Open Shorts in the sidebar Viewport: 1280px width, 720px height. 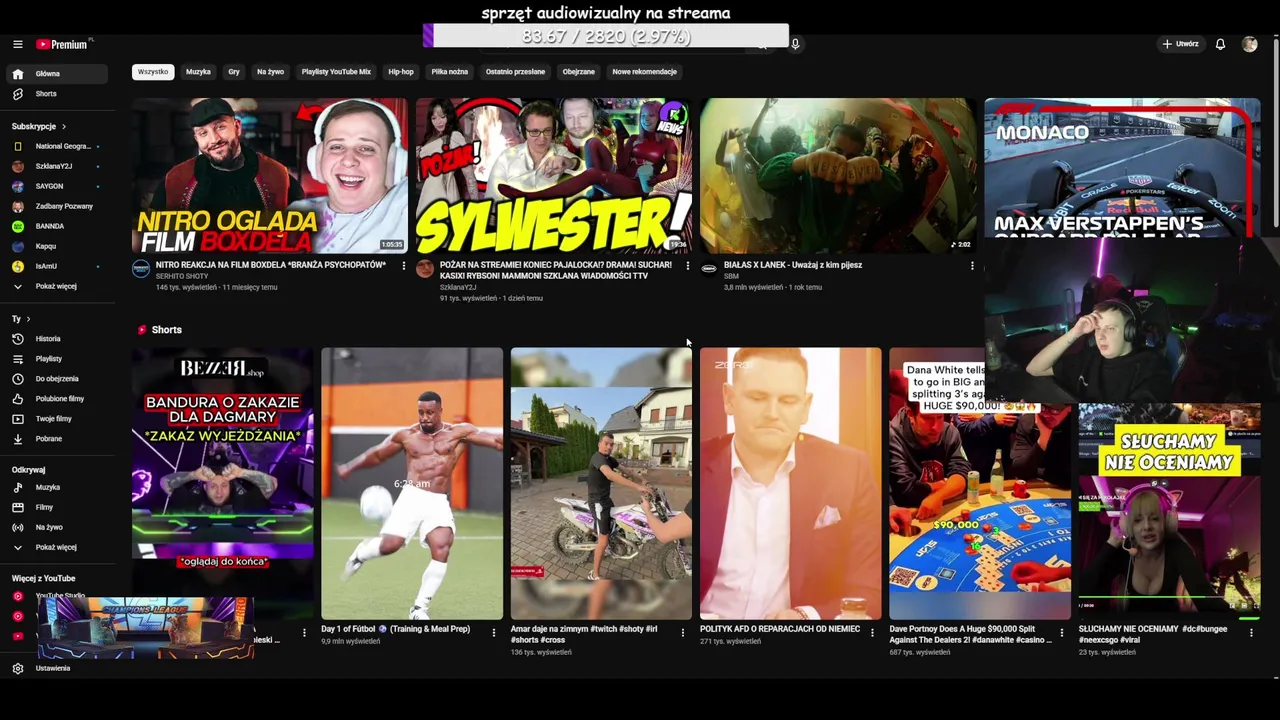coord(56,94)
